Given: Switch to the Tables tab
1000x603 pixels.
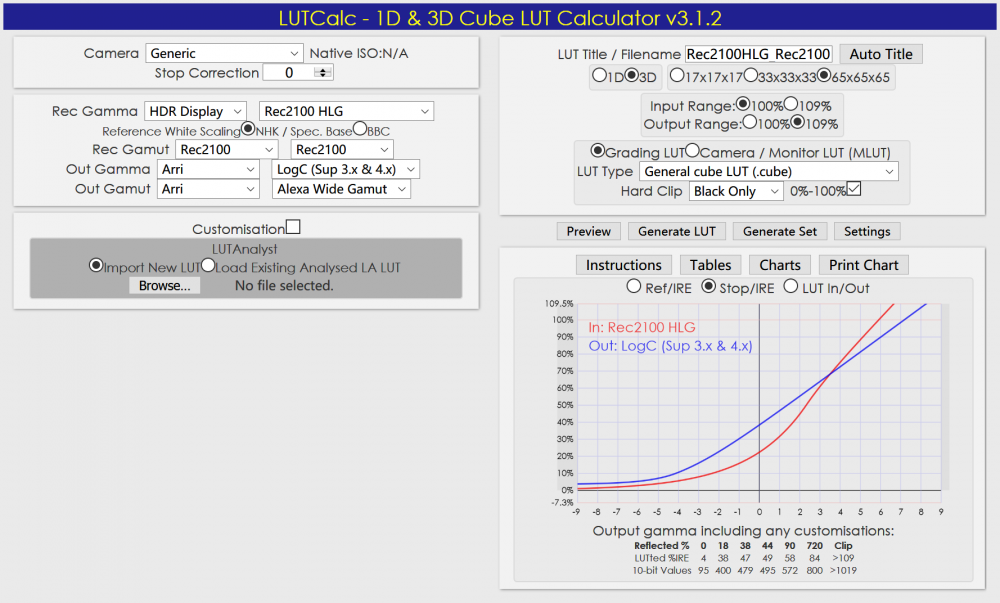Looking at the screenshot, I should coord(710,264).
